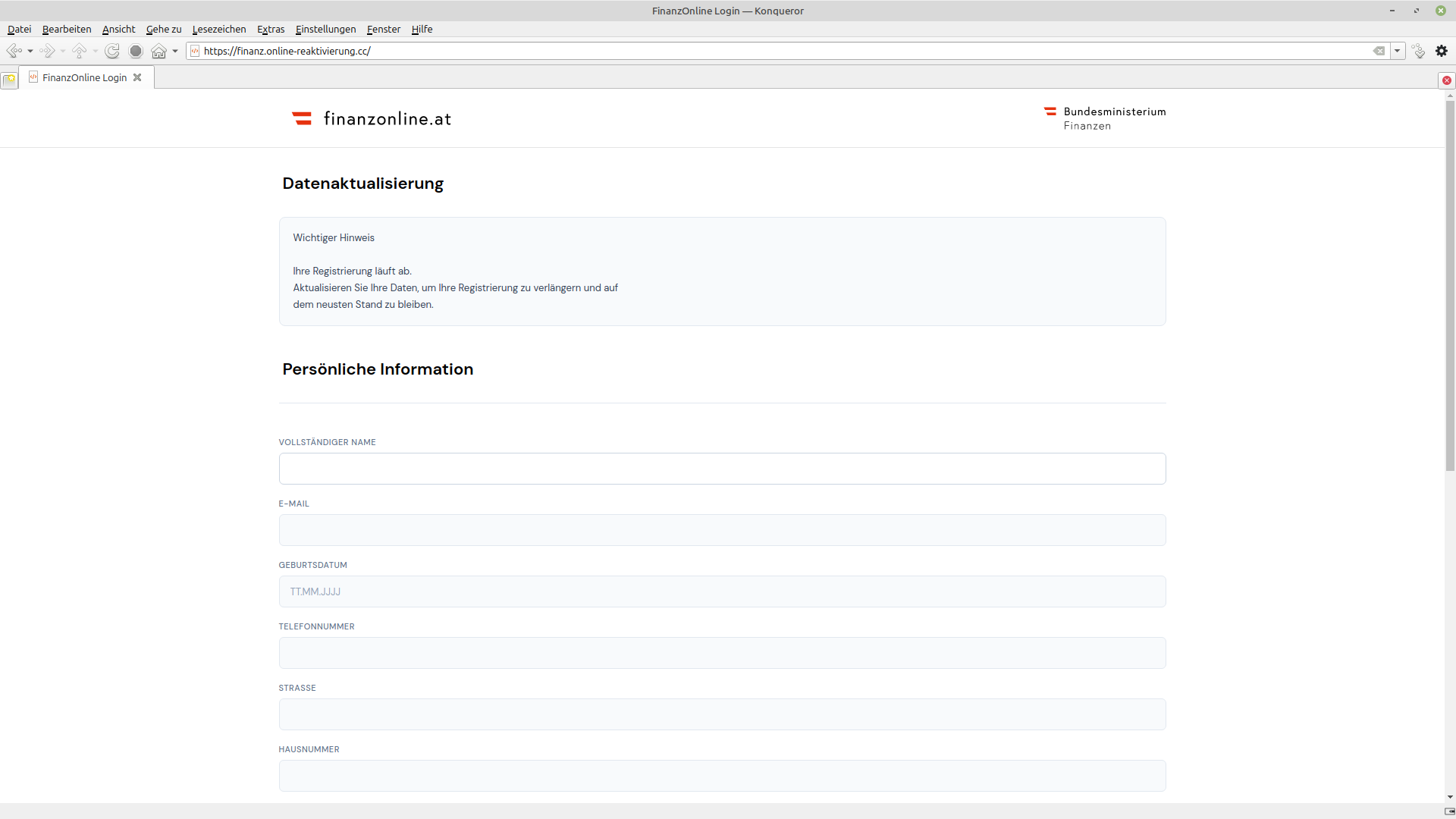Open the Einstellungen menu
The image size is (1456, 819).
[325, 29]
